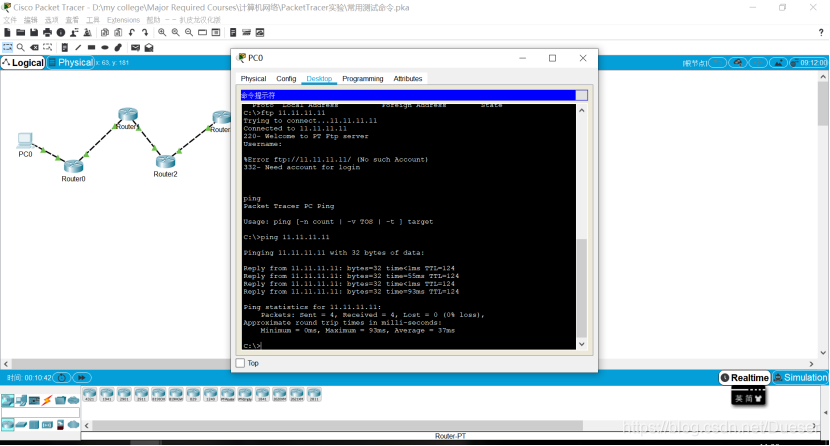830x446 pixels.
Task: Click the New file toolbar icon
Action: point(7,33)
